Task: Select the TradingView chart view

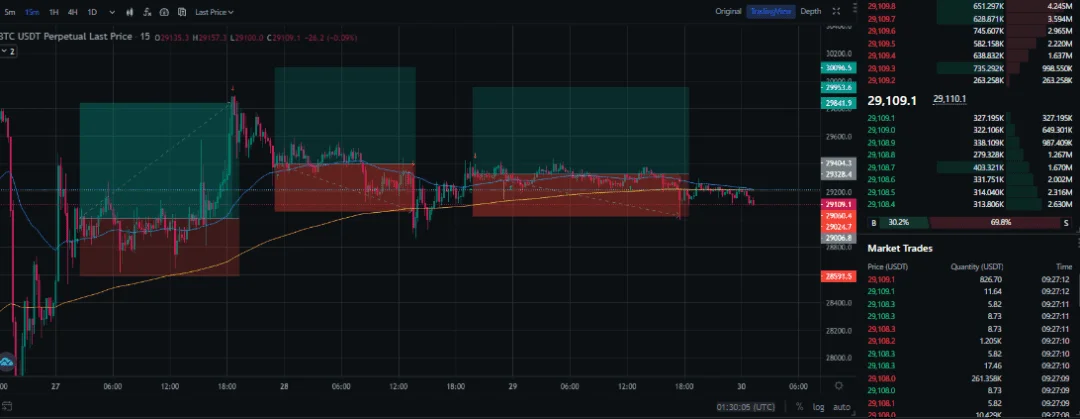Action: pyautogui.click(x=771, y=11)
